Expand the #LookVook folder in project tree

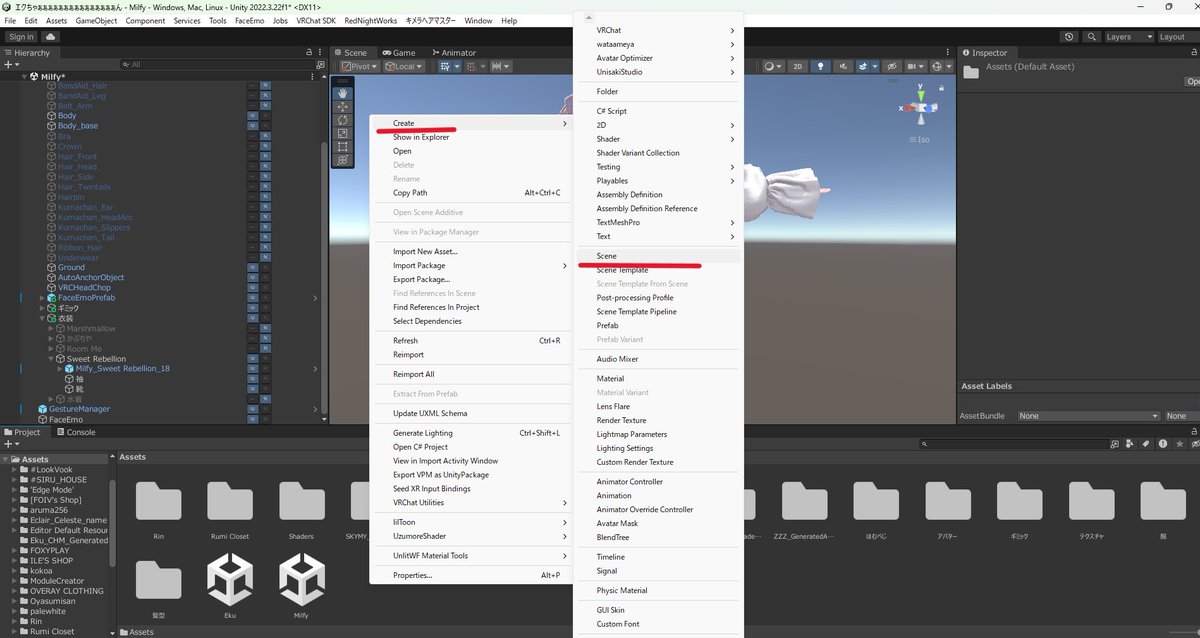[x=13, y=469]
